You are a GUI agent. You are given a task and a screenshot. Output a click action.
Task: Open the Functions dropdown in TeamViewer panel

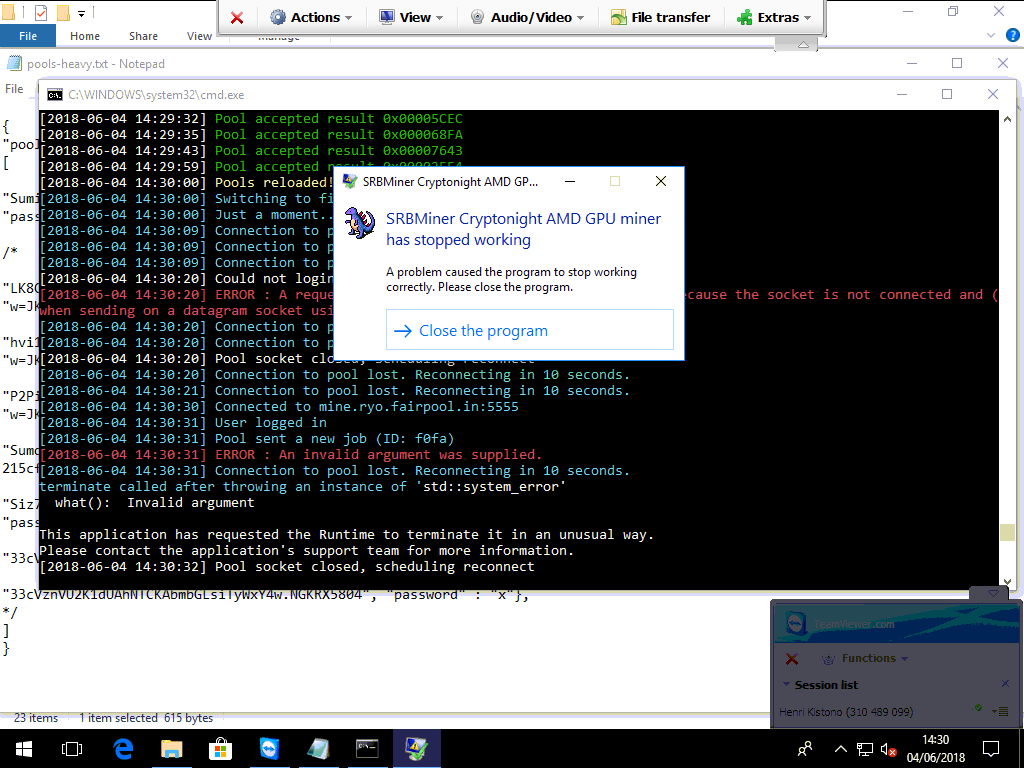(865, 658)
